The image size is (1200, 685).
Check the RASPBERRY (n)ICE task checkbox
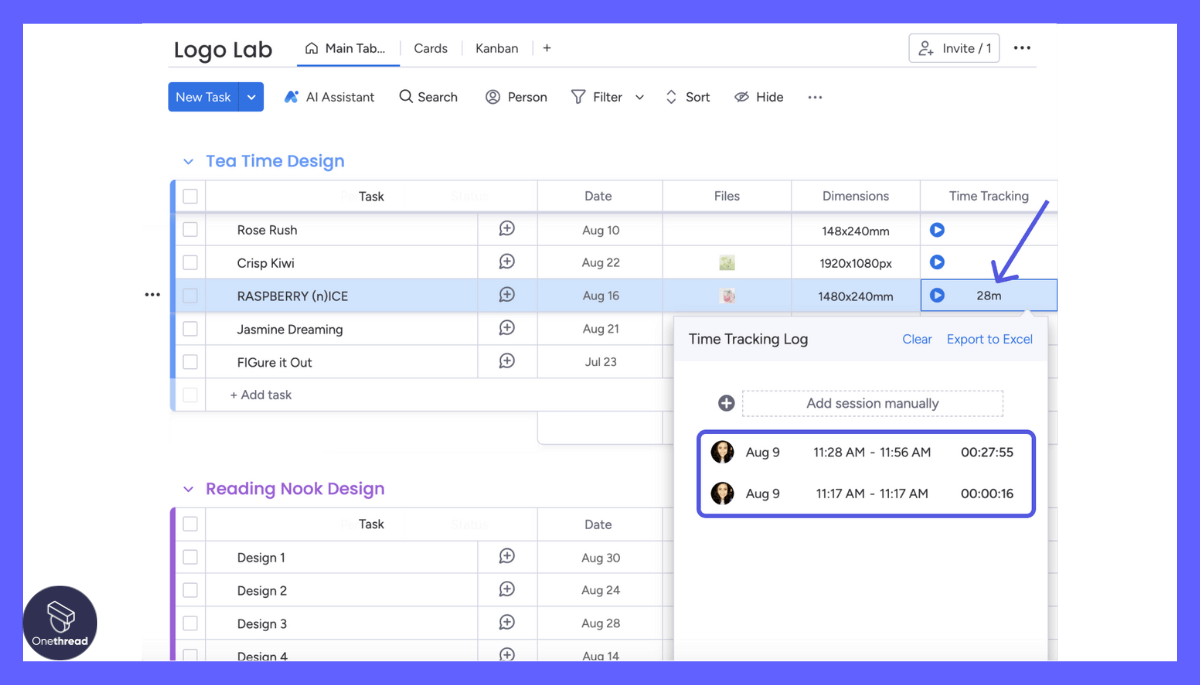(190, 295)
